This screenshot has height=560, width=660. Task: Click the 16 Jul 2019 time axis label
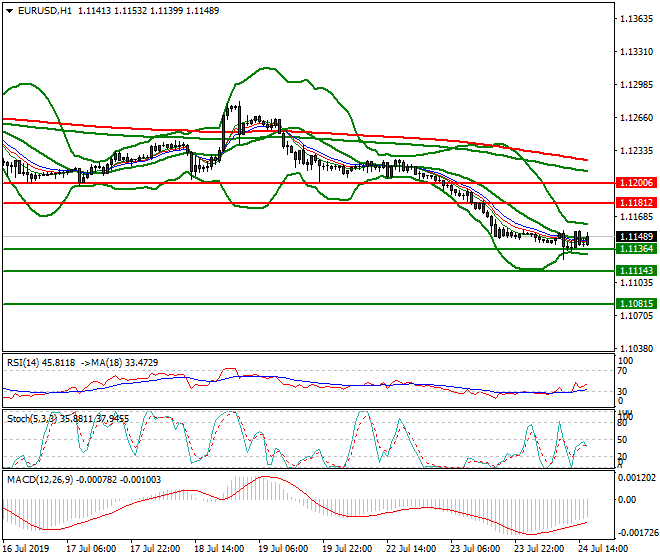[x=26, y=549]
